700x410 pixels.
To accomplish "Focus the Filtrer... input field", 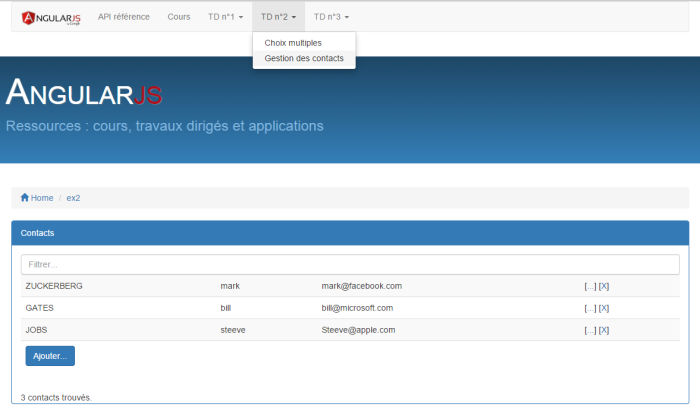I will pos(350,264).
